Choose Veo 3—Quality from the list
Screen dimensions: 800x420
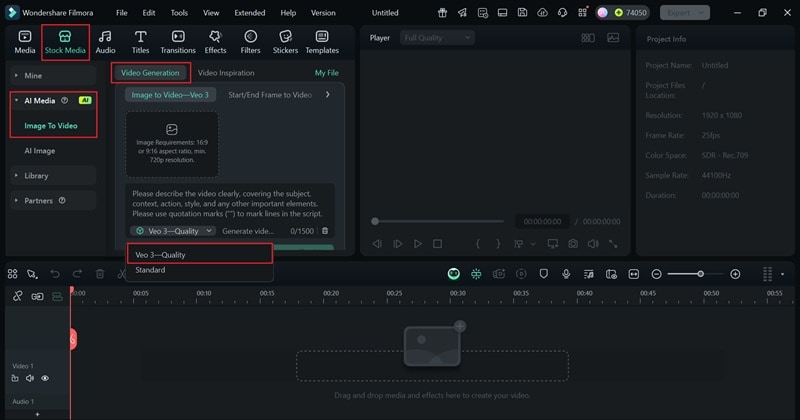coord(199,255)
